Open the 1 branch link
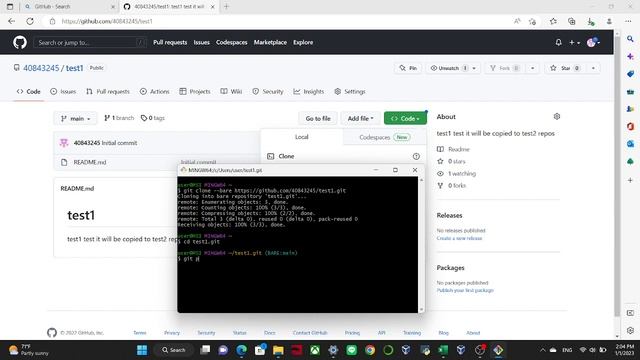The height and width of the screenshot is (360, 640). (x=119, y=118)
